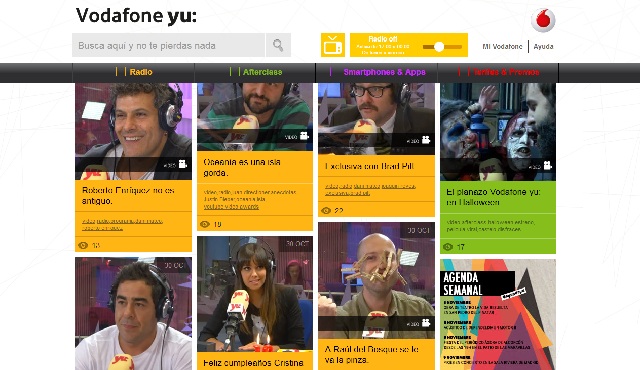This screenshot has width=640, height=370.
Task: Click the Radio off volume slider knob
Action: point(439,47)
